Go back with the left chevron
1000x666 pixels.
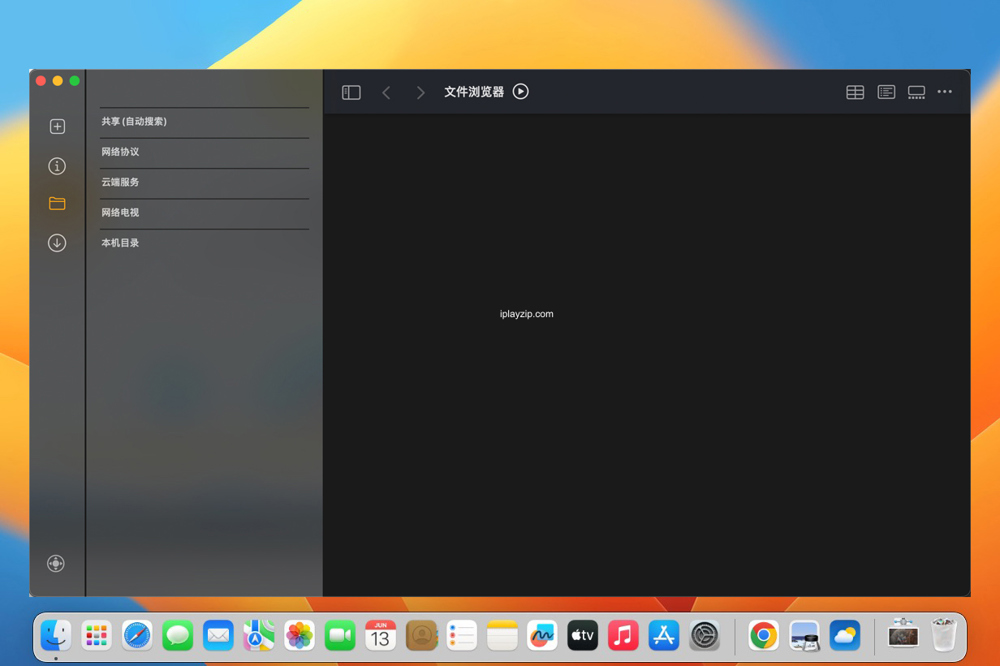pyautogui.click(x=386, y=92)
